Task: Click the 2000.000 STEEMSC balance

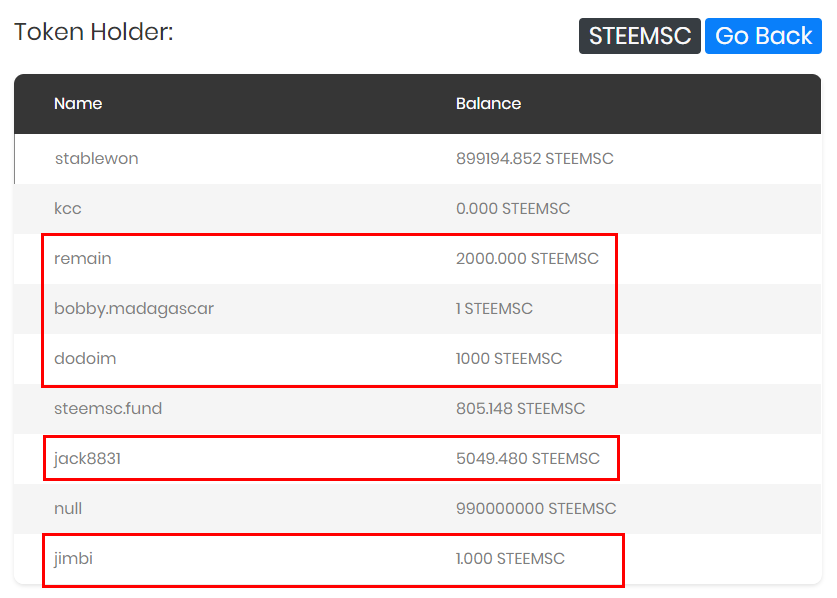Action: tap(527, 258)
